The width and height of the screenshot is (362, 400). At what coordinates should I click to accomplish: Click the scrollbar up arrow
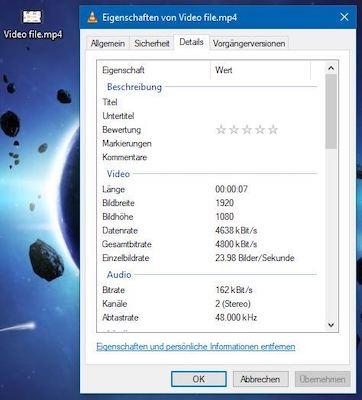pyautogui.click(x=331, y=68)
